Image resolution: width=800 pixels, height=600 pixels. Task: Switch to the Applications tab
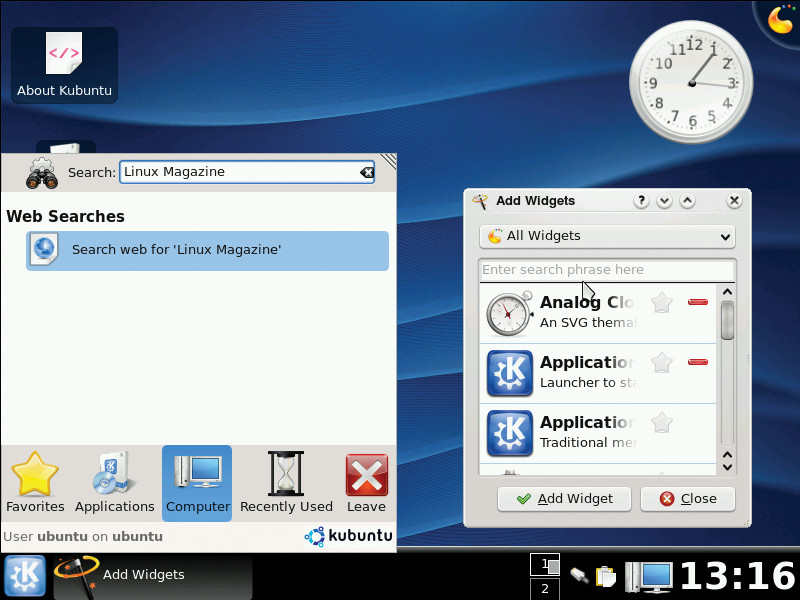(115, 483)
